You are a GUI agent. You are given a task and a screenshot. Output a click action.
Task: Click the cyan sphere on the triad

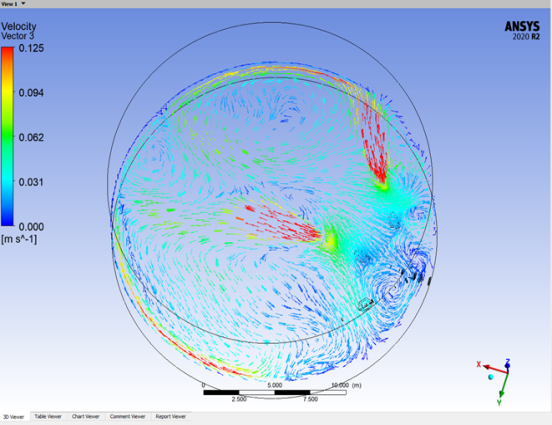tap(491, 377)
